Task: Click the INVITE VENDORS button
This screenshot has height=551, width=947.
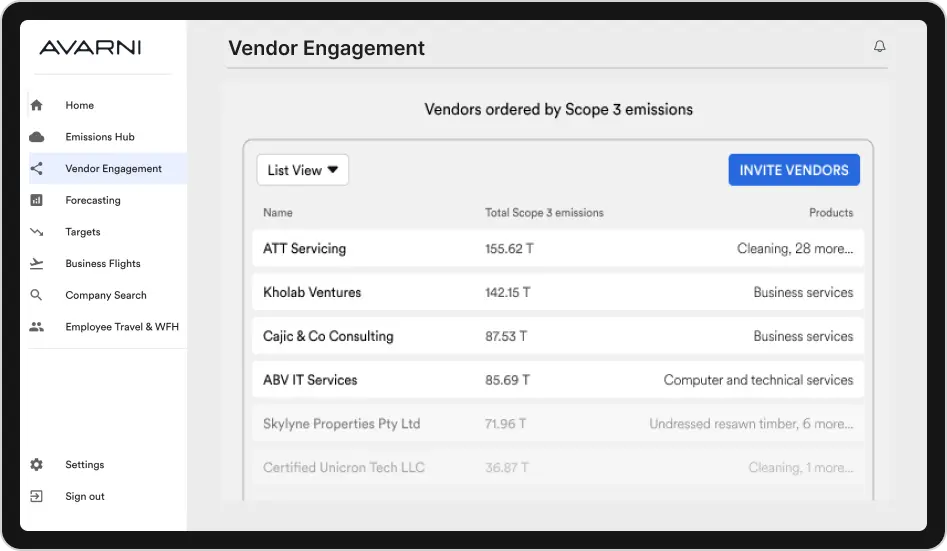Action: tap(794, 170)
